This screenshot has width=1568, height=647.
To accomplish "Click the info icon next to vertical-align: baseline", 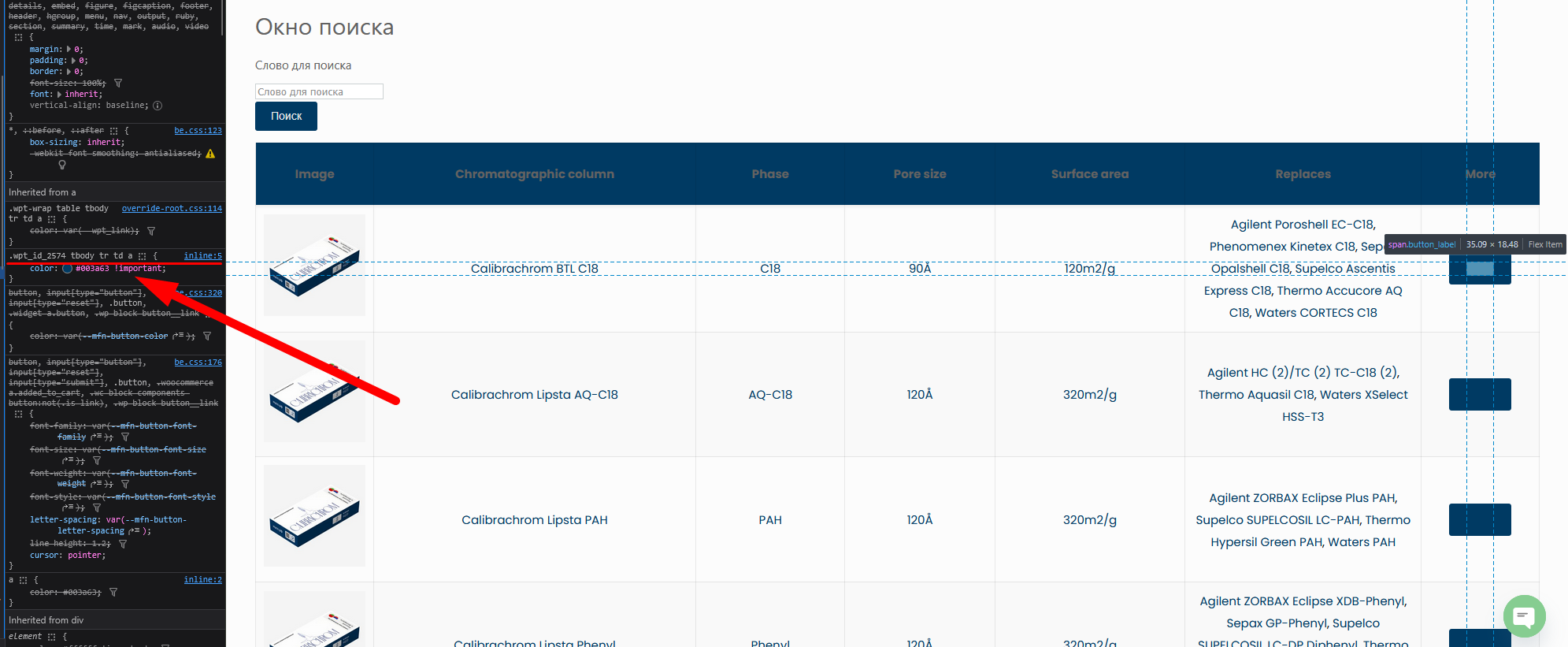I will pos(158,106).
